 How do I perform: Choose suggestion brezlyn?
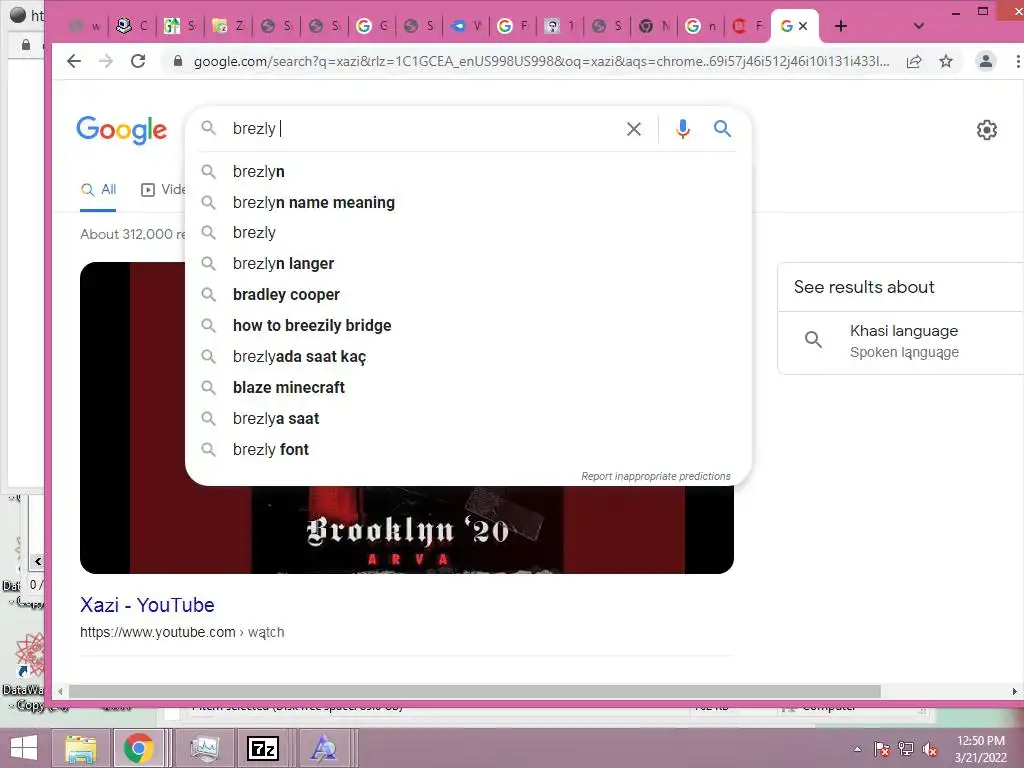click(468, 172)
